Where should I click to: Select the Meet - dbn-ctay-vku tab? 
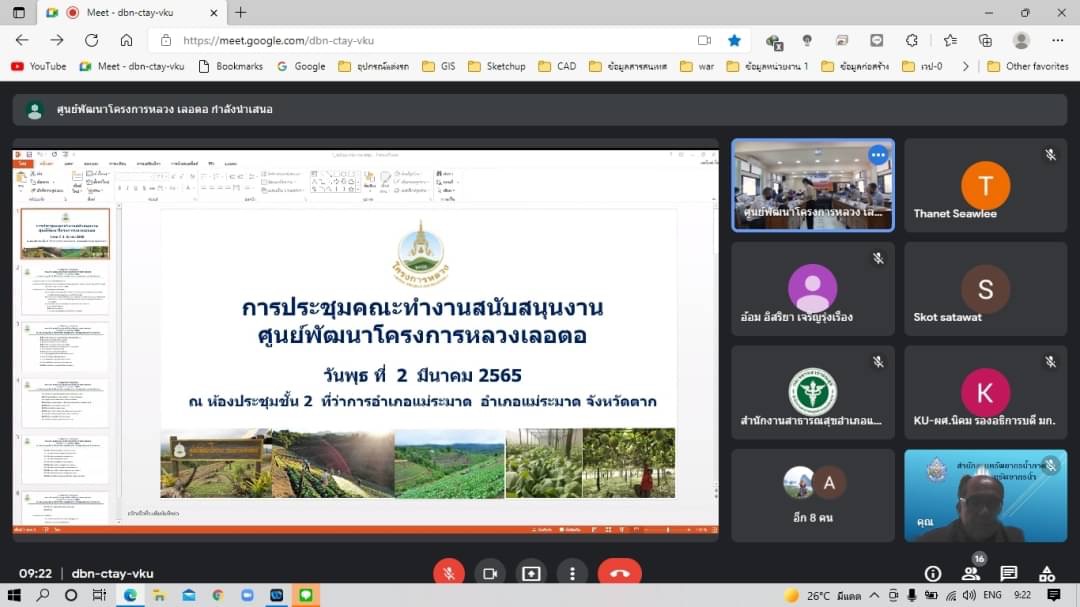[x=131, y=12]
